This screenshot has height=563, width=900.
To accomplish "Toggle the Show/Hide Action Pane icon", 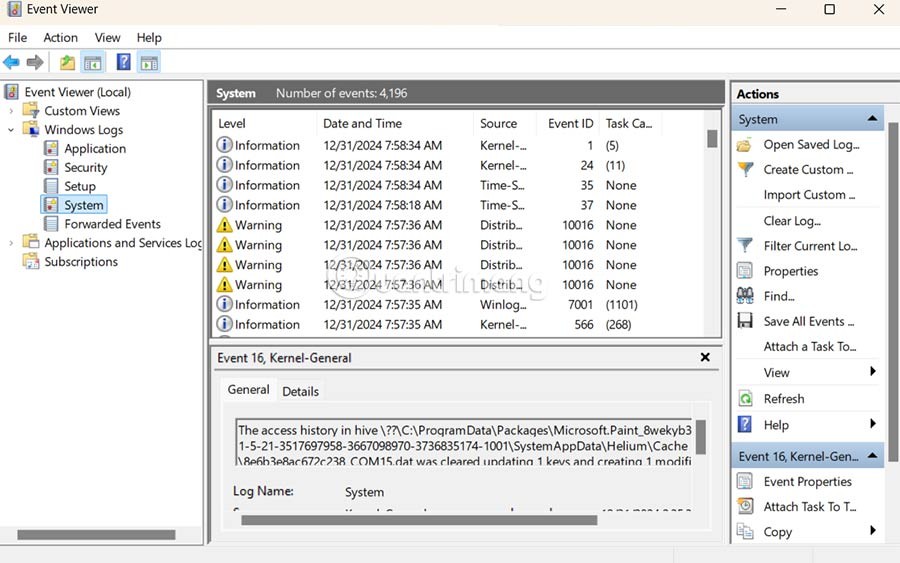I will [149, 62].
